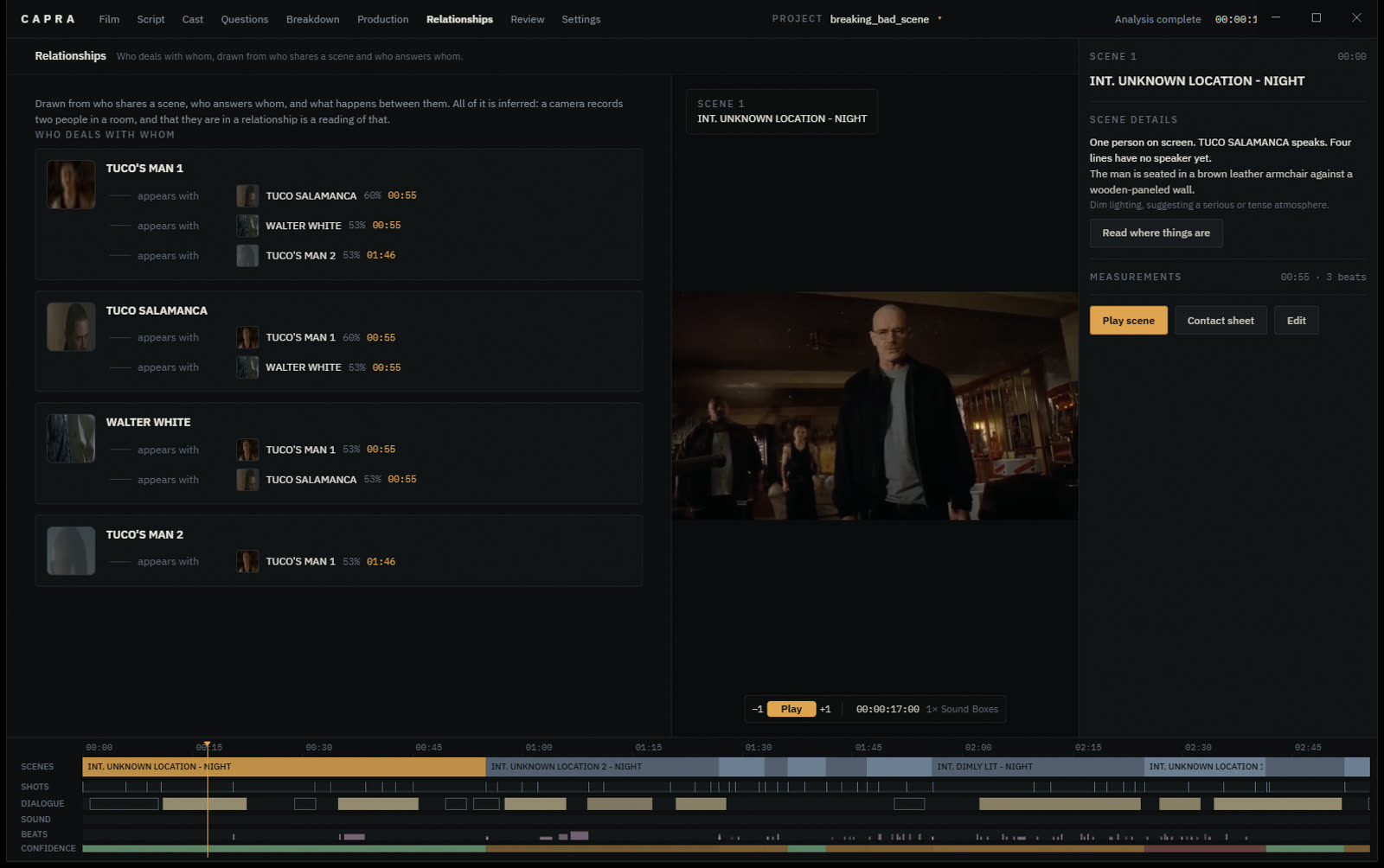
Task: Open the Questions tab
Action: 245,19
